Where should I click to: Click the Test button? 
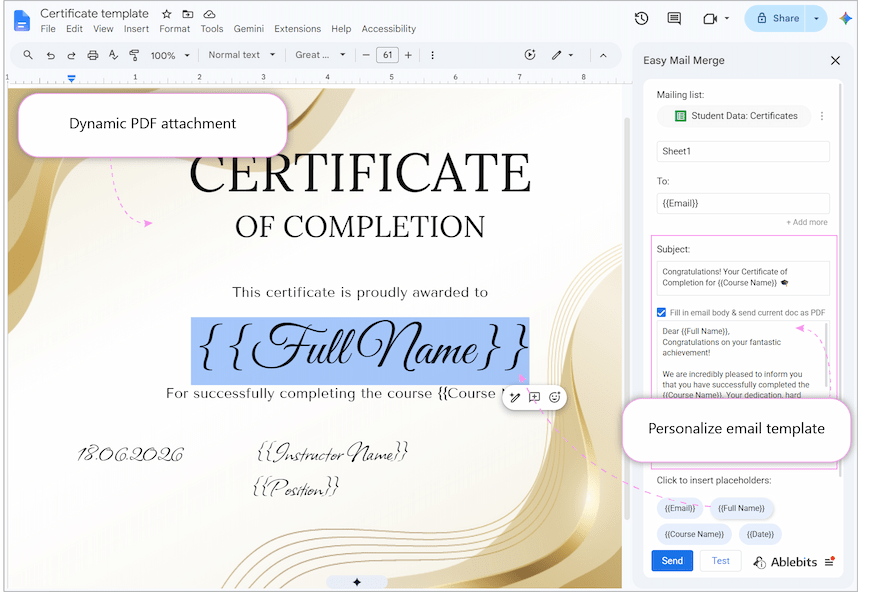[720, 560]
